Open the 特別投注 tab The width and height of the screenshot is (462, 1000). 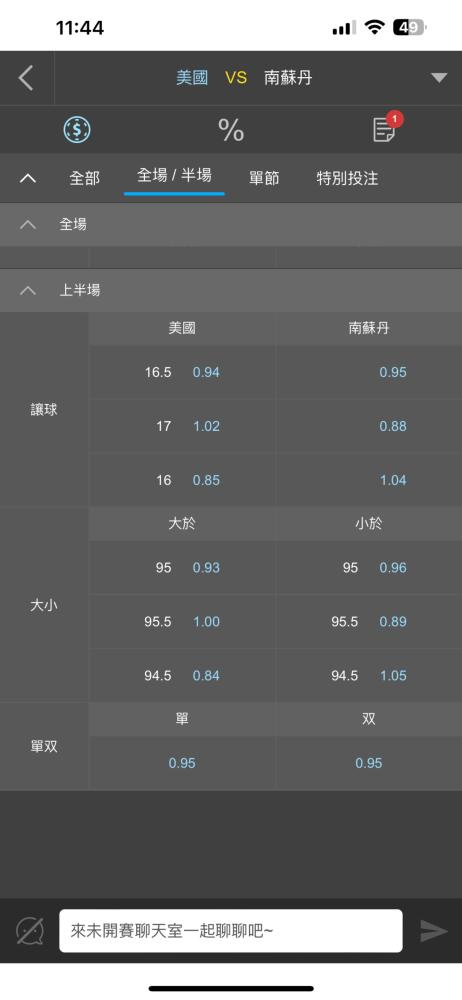(x=347, y=178)
